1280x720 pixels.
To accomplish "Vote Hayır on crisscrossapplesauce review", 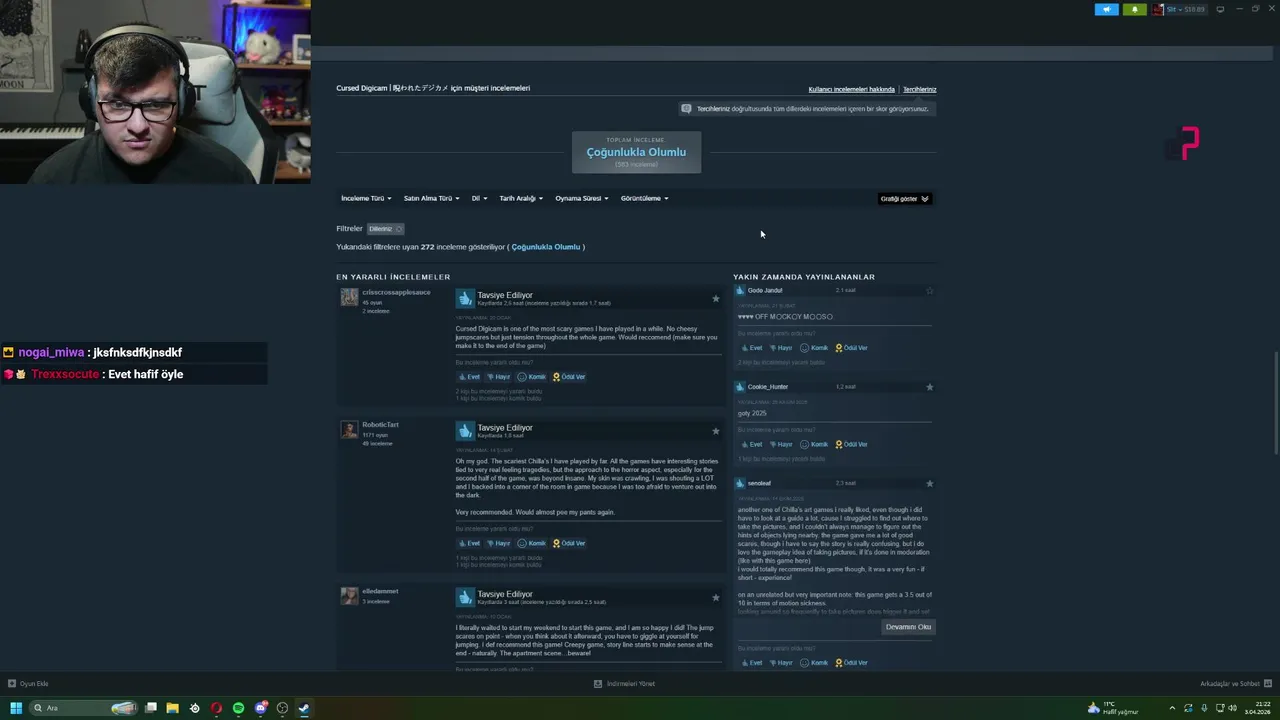I will (x=498, y=377).
